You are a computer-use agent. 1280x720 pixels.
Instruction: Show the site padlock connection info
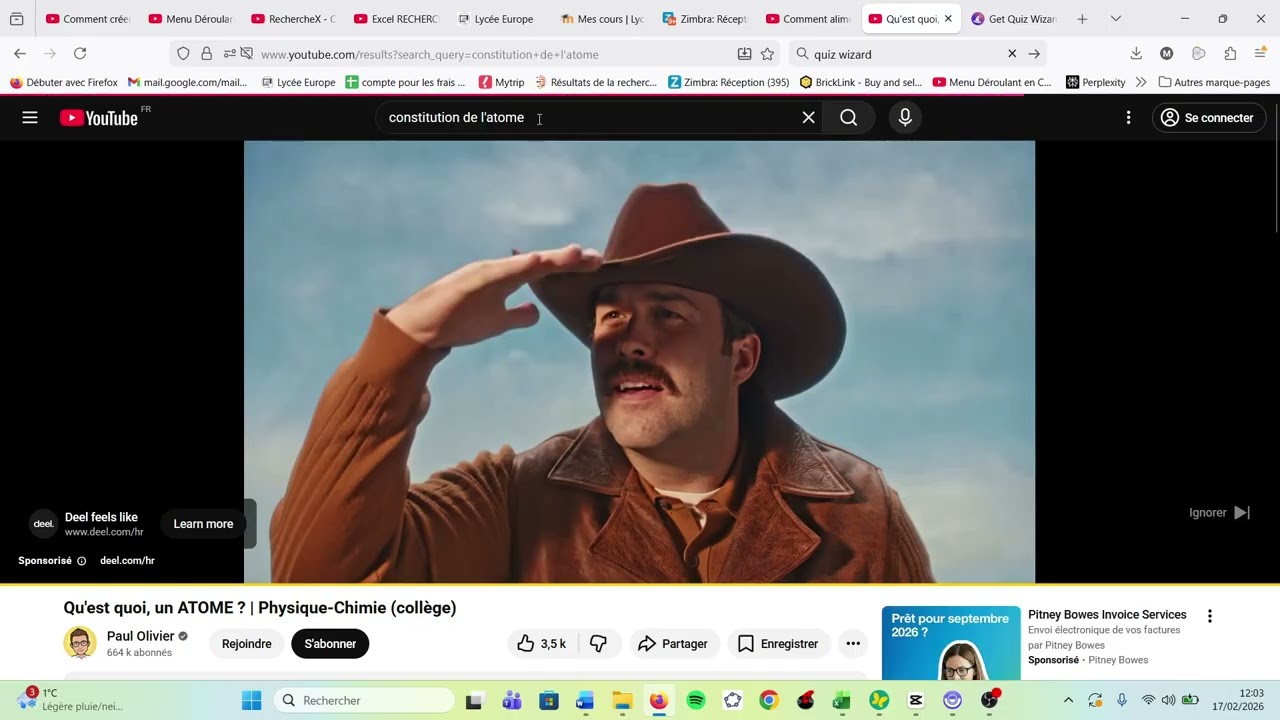click(x=206, y=54)
